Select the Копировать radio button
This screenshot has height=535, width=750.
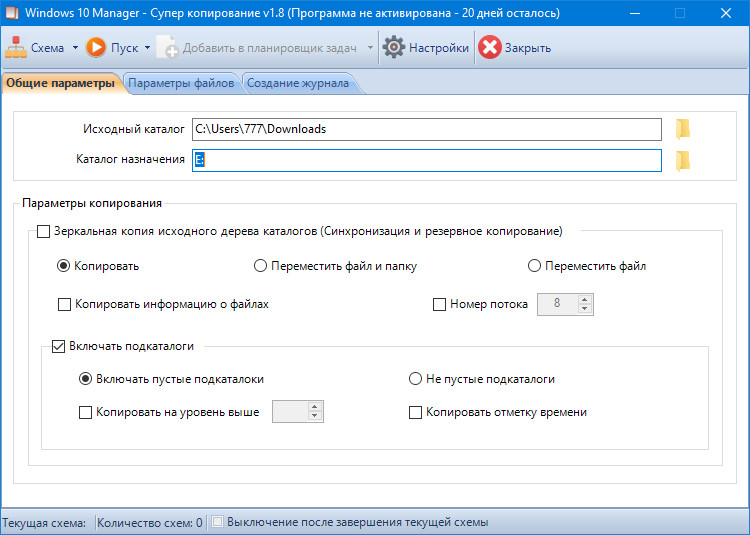[63, 266]
